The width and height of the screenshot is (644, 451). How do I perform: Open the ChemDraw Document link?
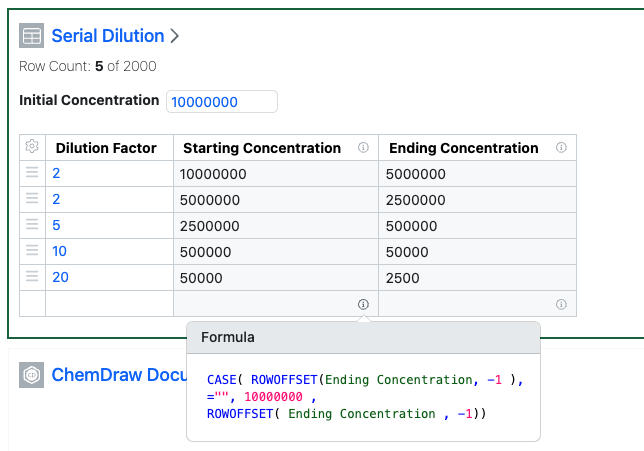coord(118,375)
